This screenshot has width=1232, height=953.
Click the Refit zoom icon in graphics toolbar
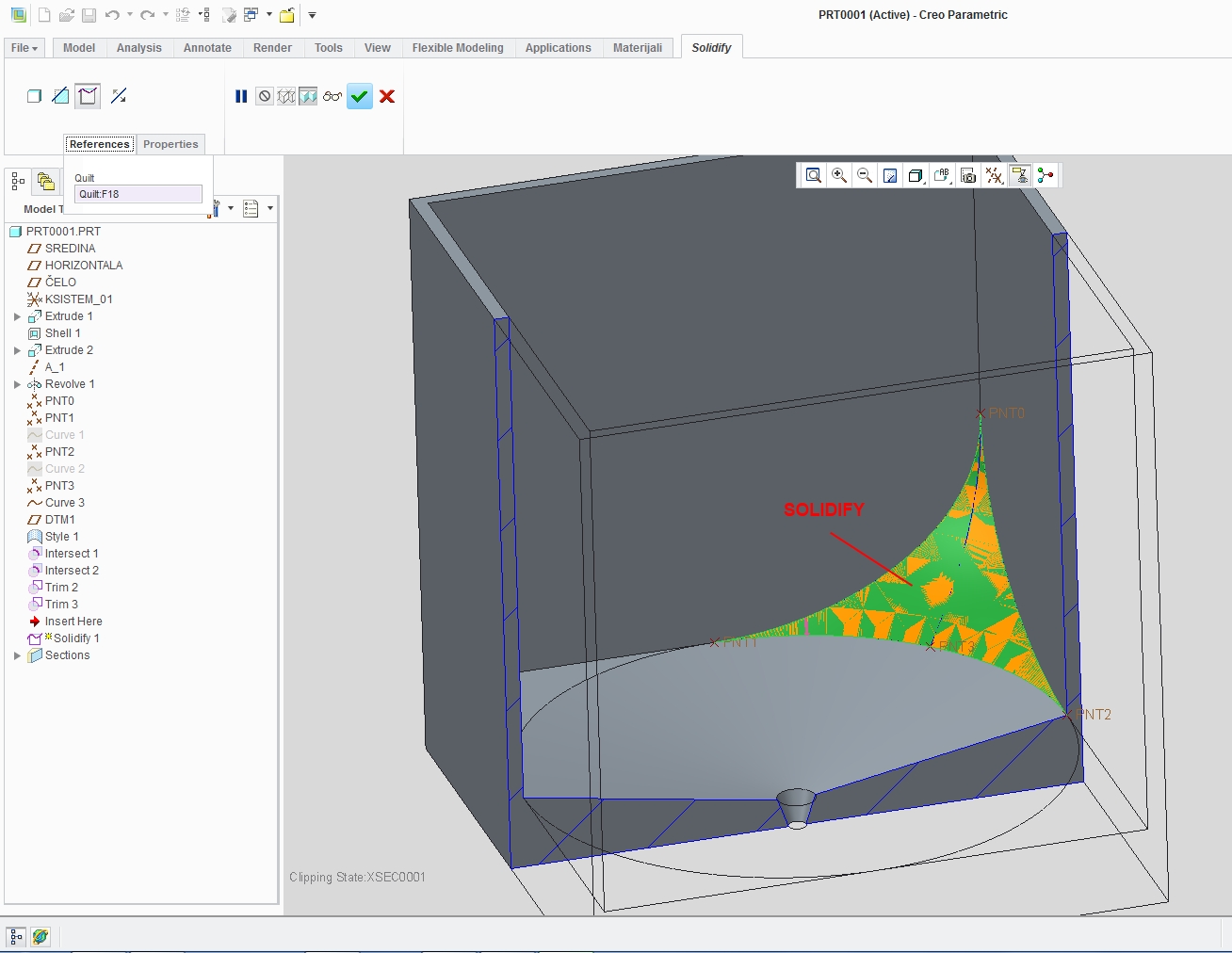(814, 175)
